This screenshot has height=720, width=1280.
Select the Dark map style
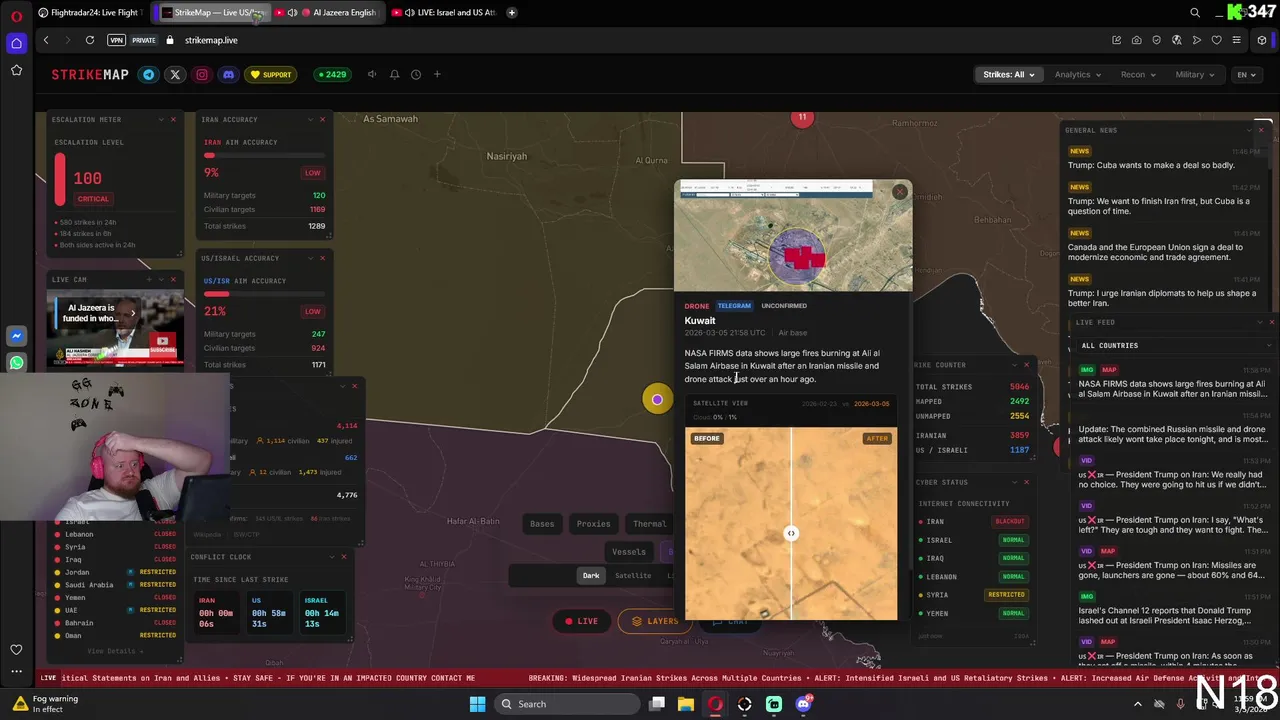591,575
